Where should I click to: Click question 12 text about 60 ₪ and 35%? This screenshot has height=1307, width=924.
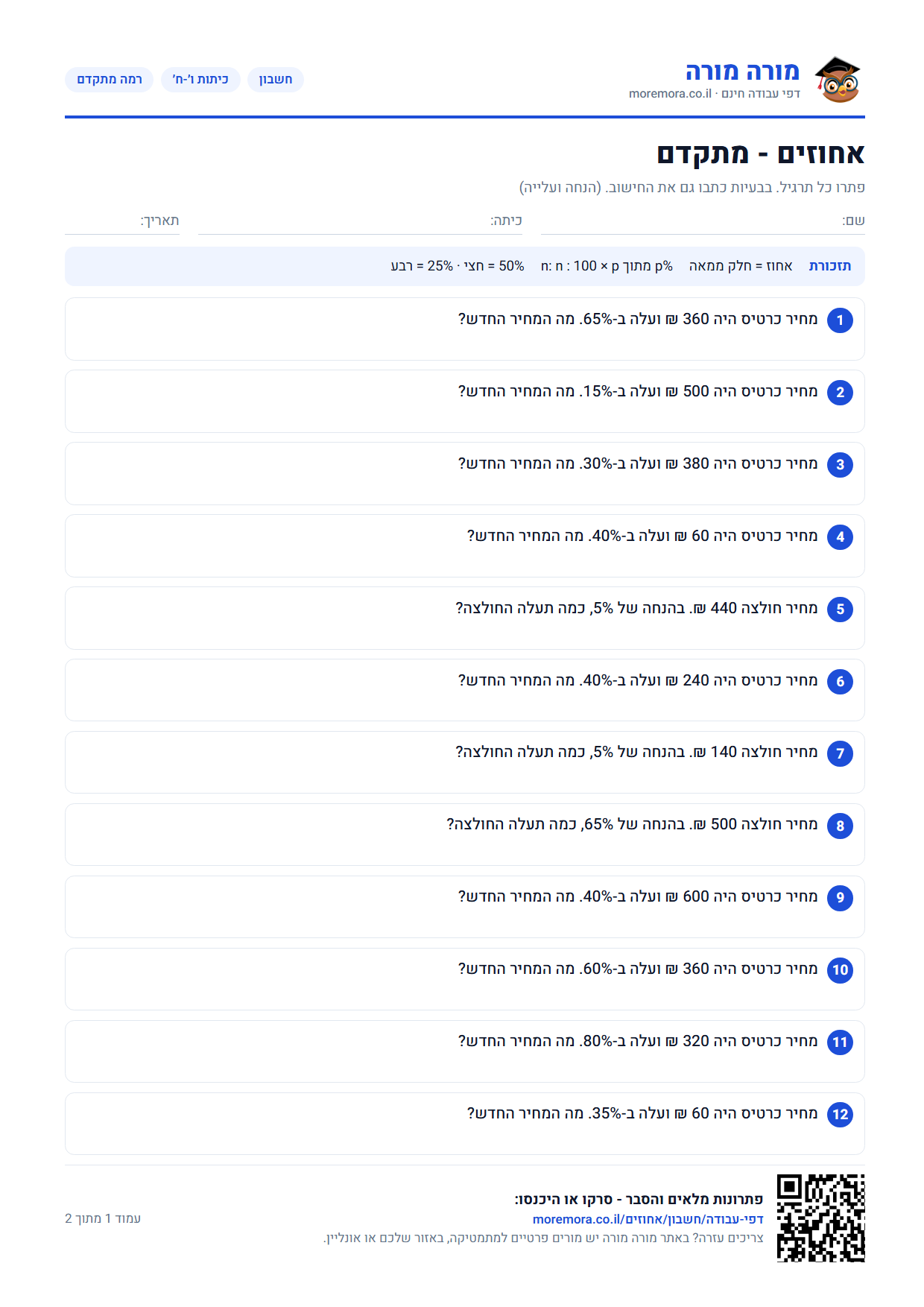642,1114
